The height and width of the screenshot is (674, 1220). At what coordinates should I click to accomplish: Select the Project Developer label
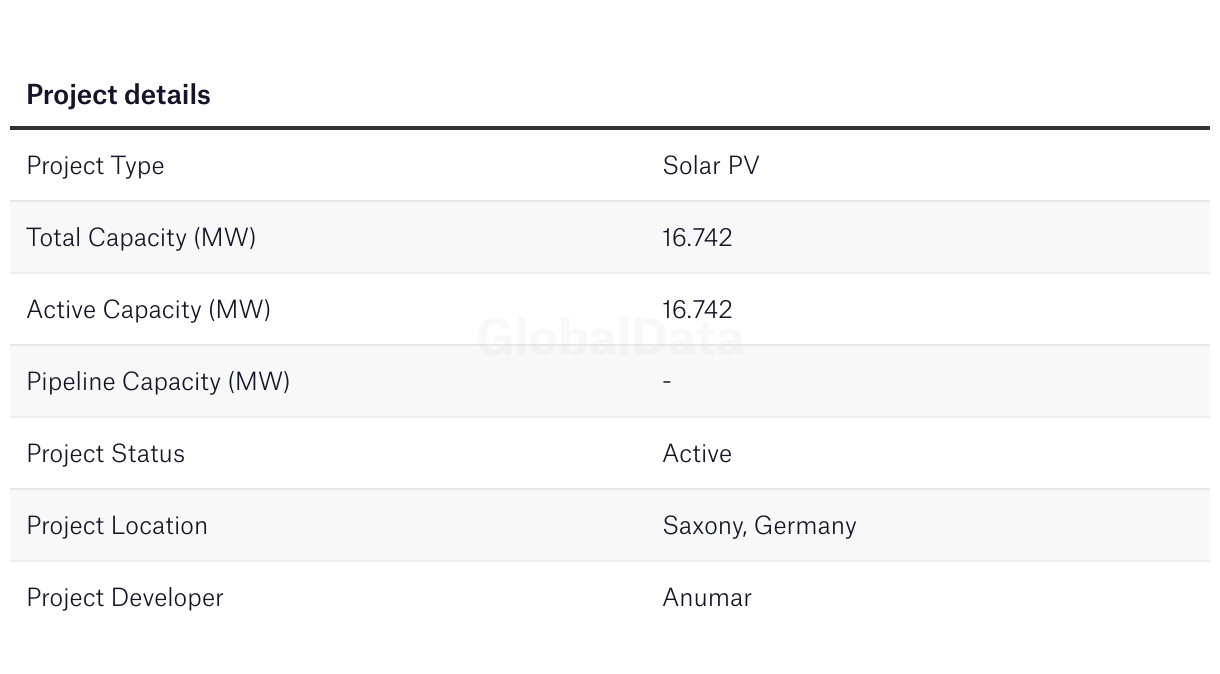point(125,598)
